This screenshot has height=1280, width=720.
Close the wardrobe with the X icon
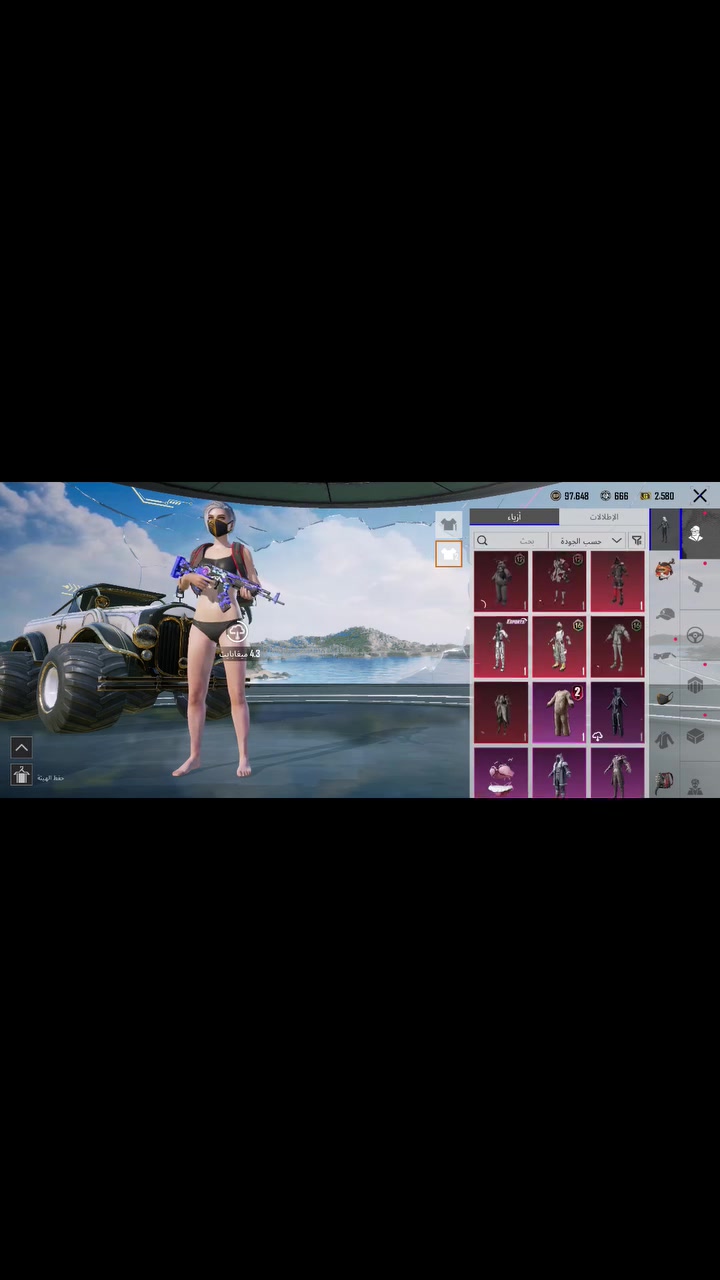(x=700, y=495)
